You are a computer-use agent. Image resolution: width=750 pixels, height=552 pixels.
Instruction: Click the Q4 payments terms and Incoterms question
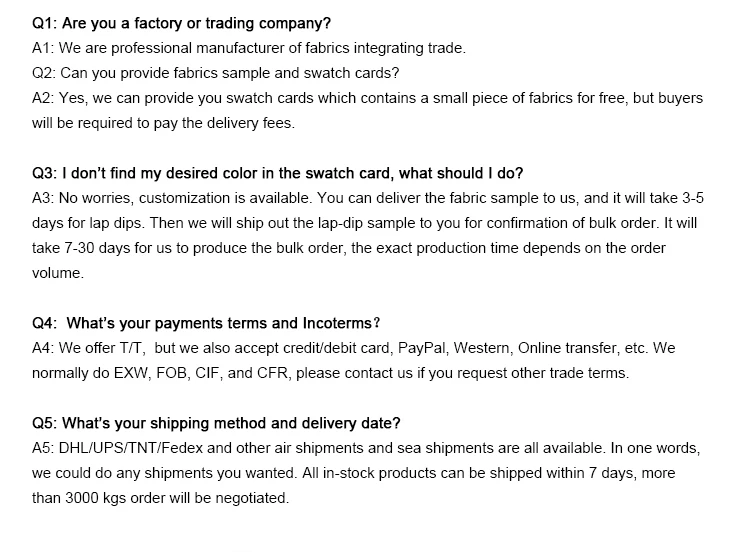coord(206,323)
